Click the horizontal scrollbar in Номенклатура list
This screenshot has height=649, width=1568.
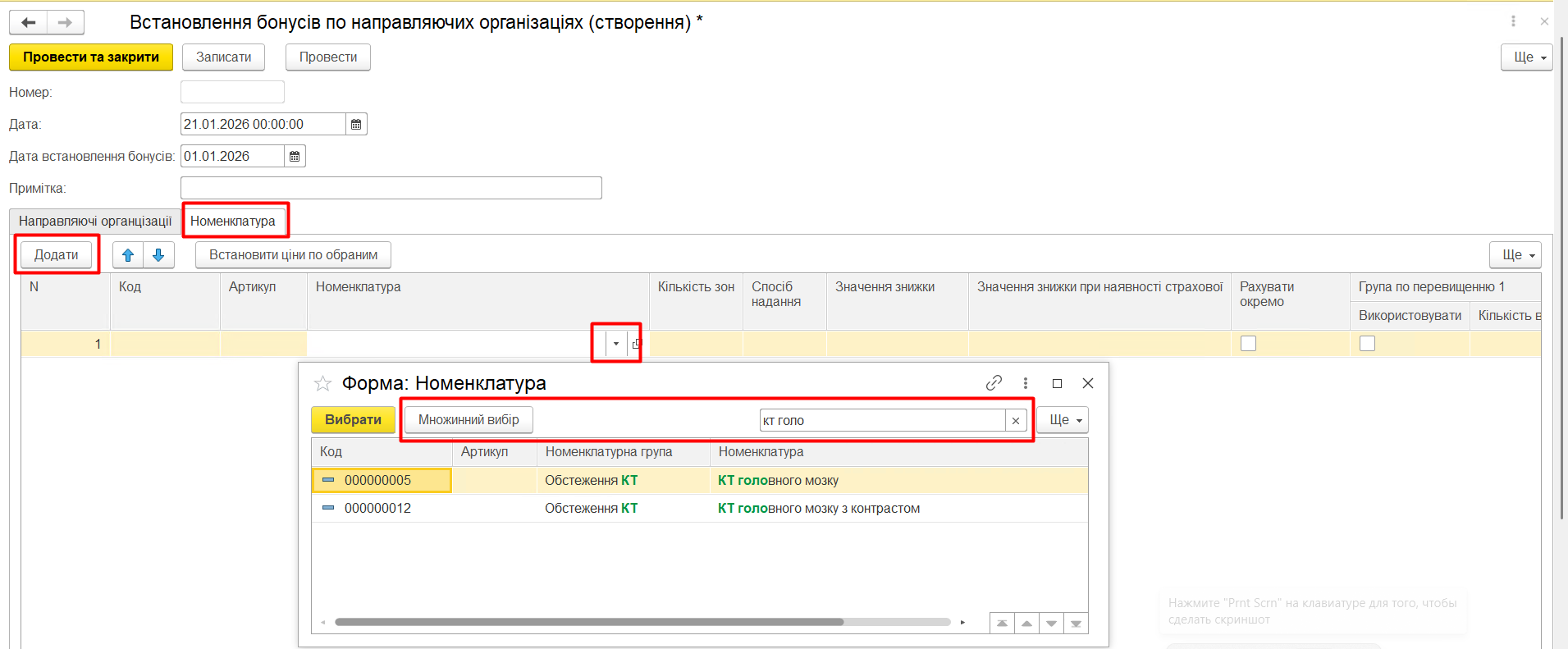coord(589,622)
